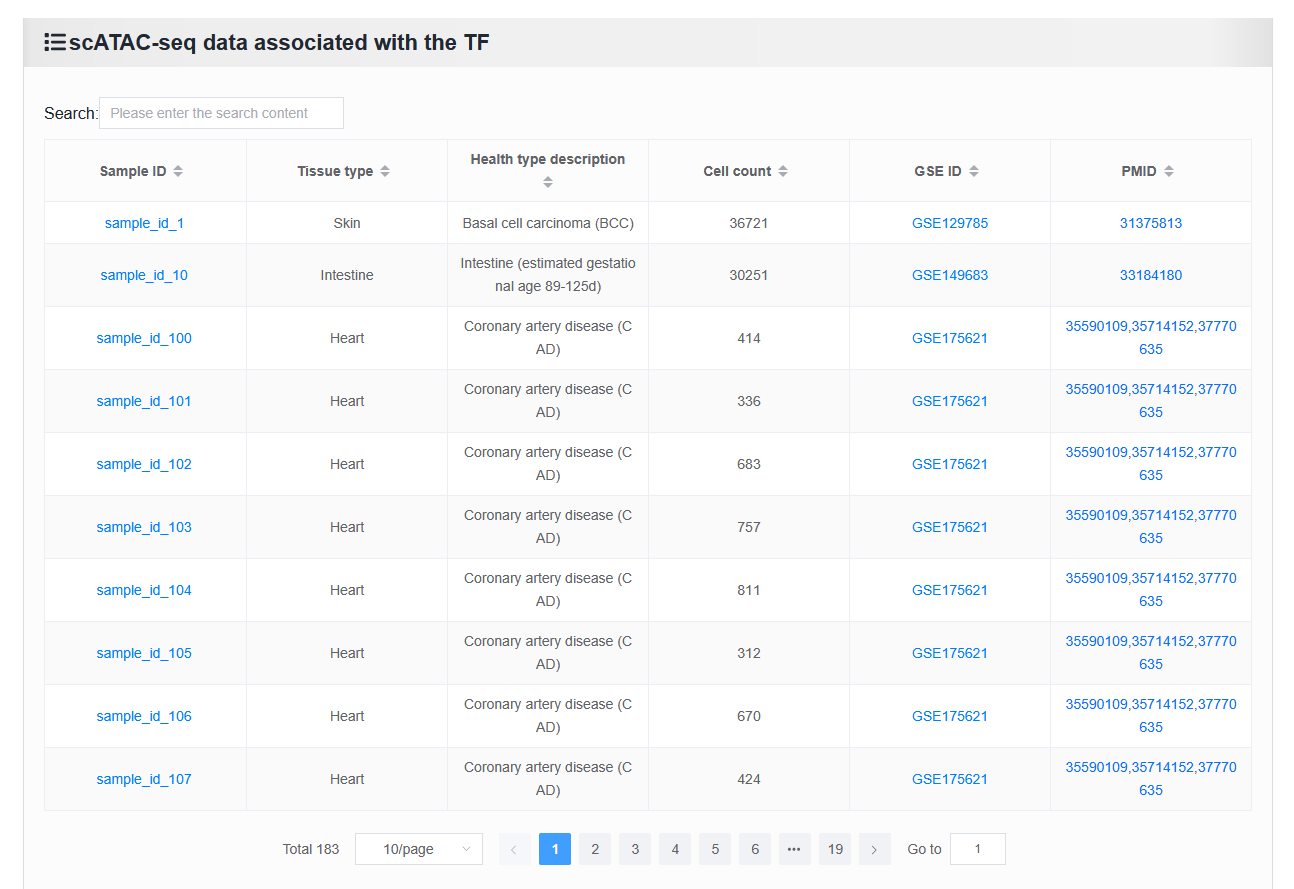Open sample_id_104 link
Image resolution: width=1294 pixels, height=889 pixels.
pyautogui.click(x=144, y=590)
